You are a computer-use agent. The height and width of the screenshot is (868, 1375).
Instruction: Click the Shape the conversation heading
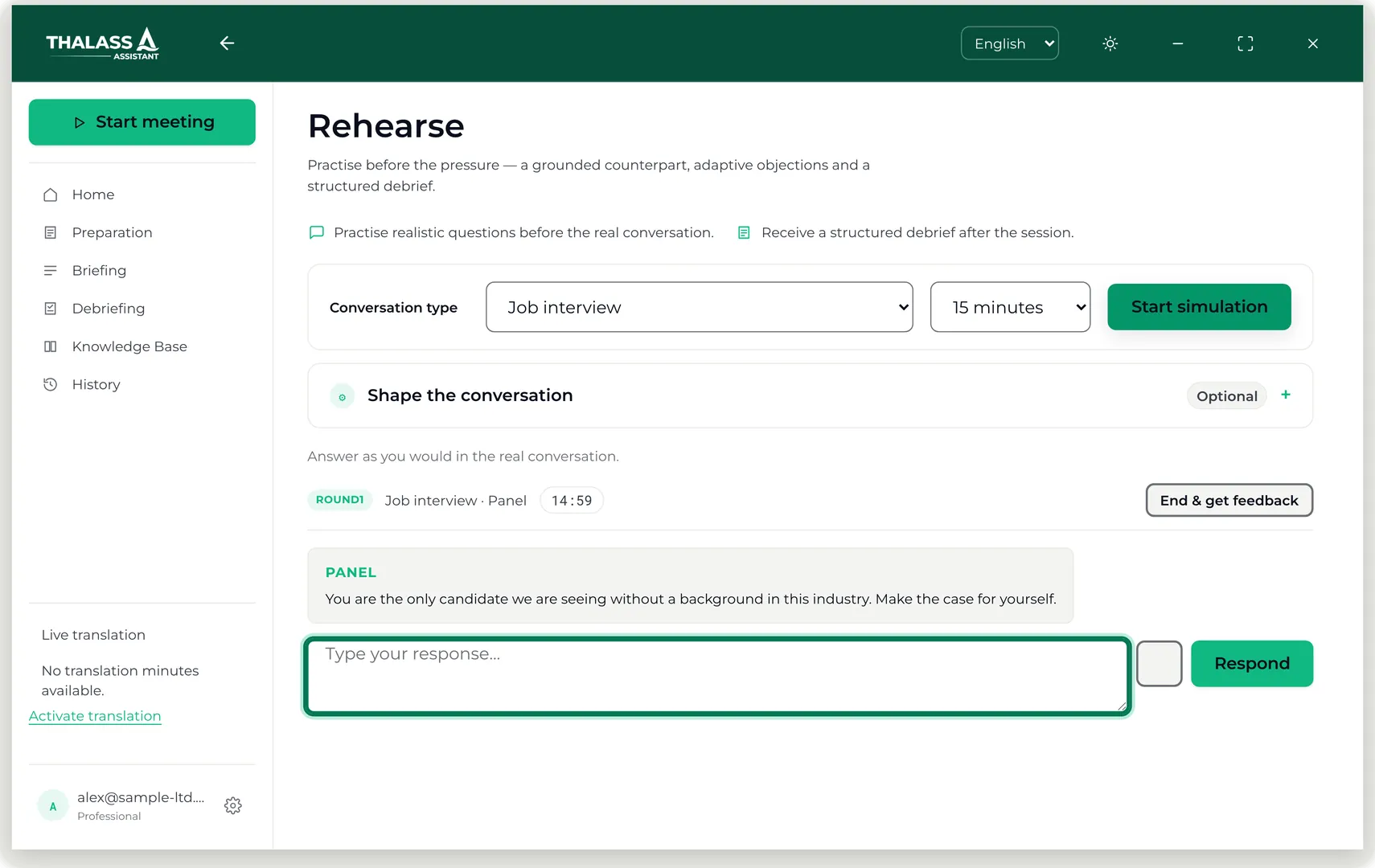[x=470, y=395]
